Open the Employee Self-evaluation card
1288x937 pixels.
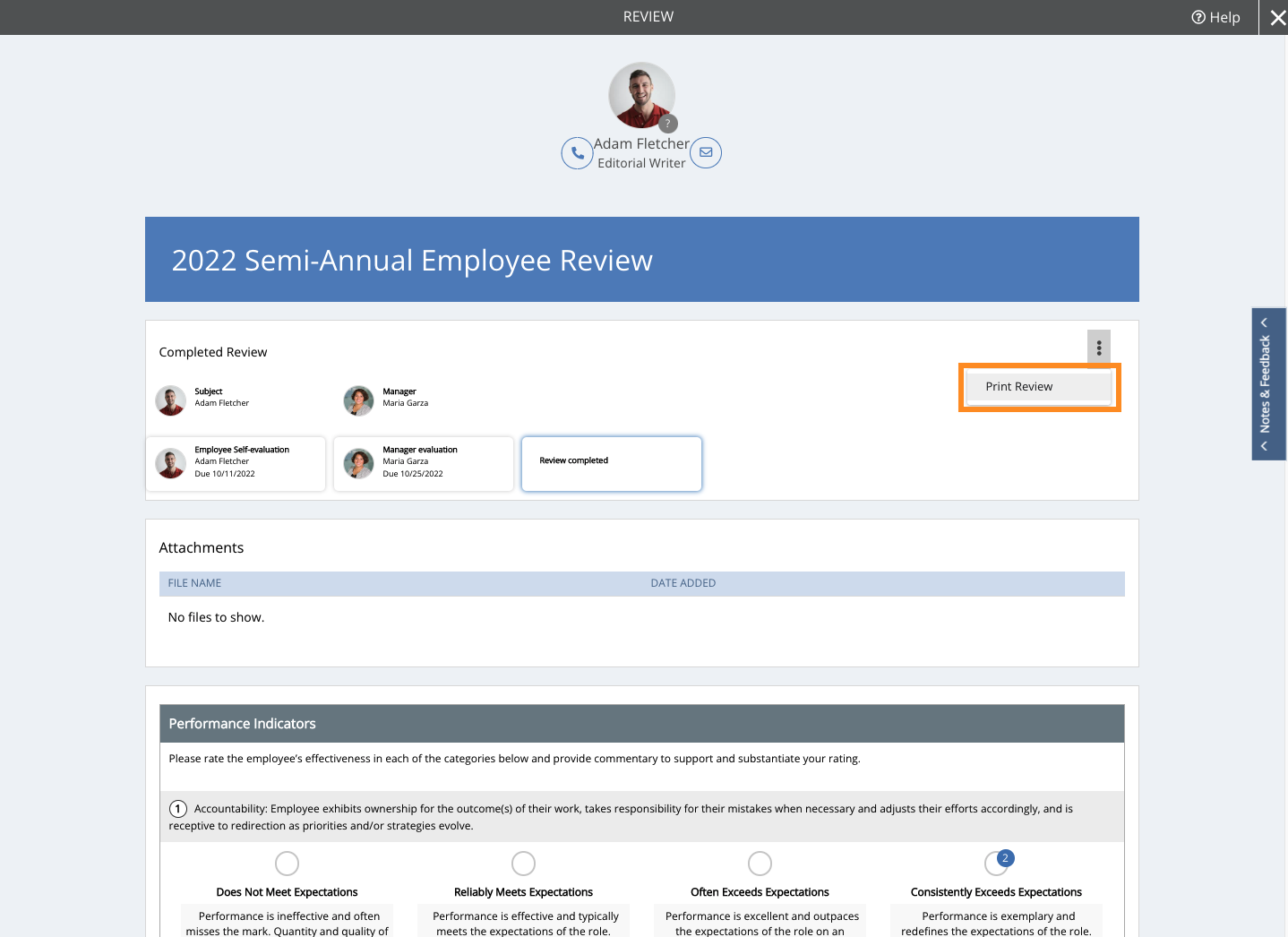pos(236,464)
